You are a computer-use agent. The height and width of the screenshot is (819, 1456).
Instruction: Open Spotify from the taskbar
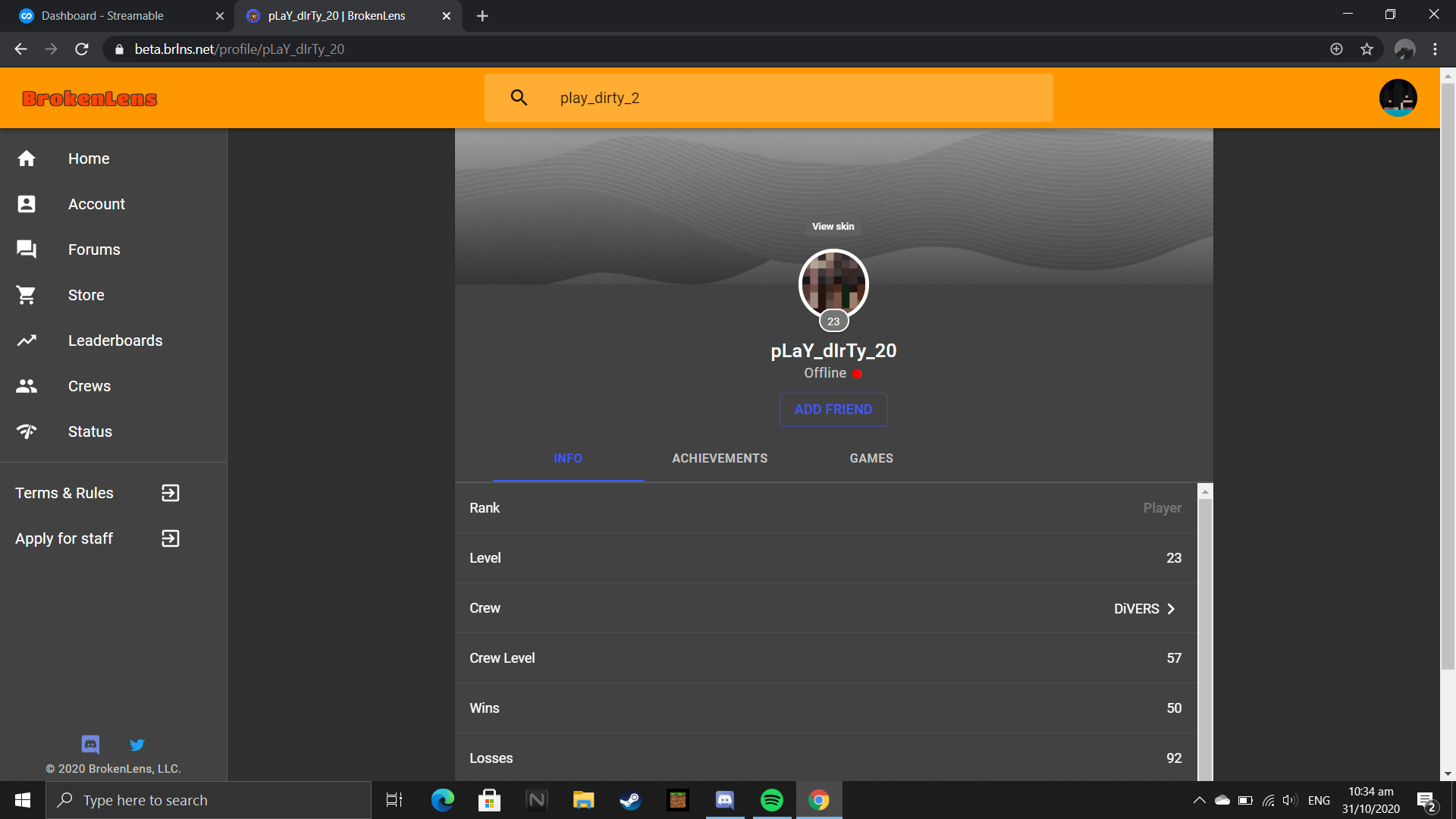click(x=771, y=800)
